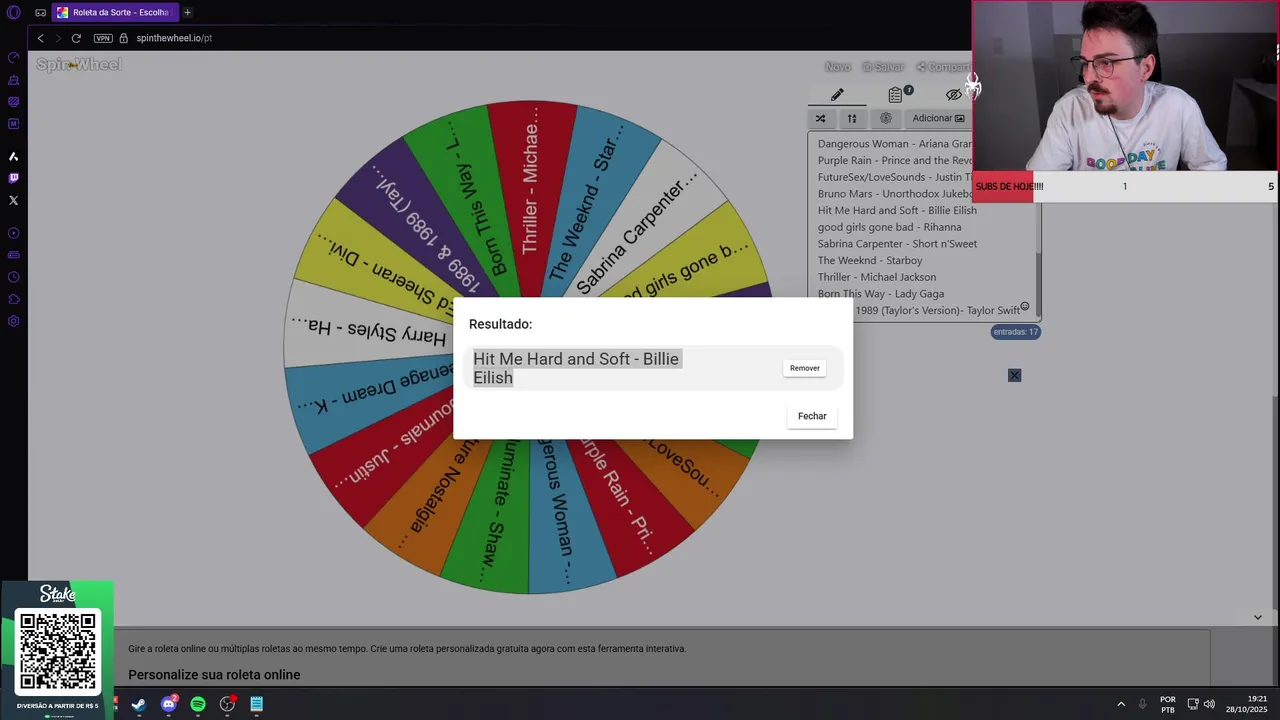
Task: Click the Opera GX logo icon
Action: coord(14,12)
